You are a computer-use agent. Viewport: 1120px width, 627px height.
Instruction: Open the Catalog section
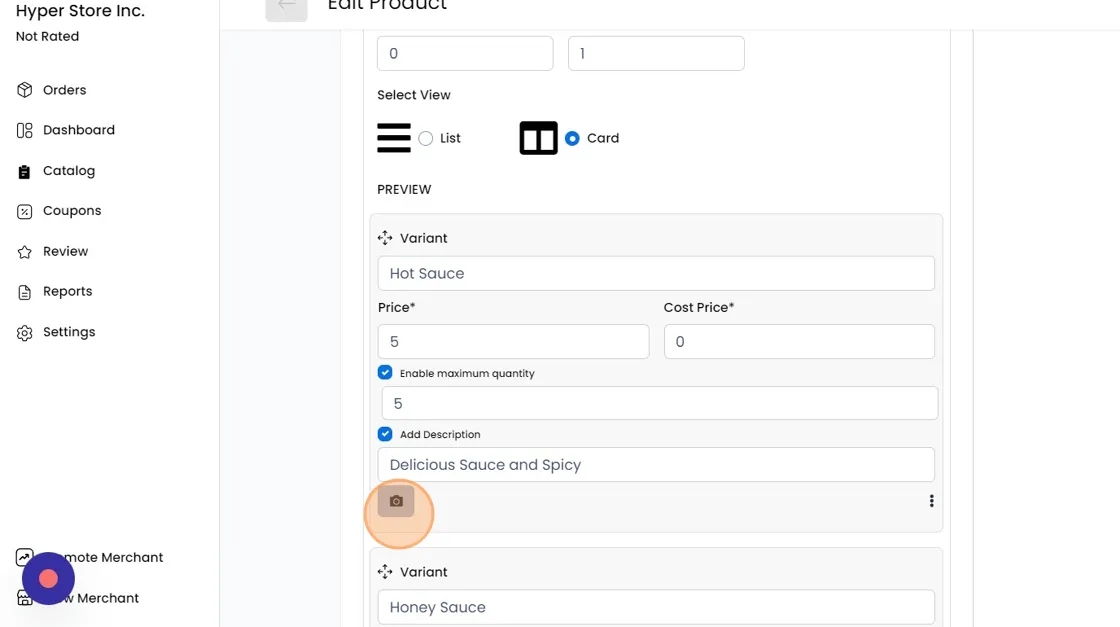tap(68, 171)
